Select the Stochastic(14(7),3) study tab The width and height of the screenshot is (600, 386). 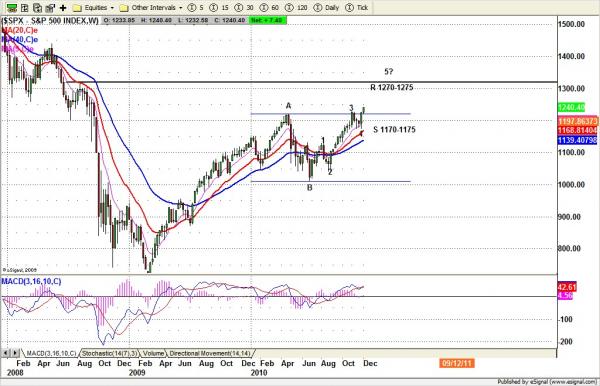pos(109,353)
